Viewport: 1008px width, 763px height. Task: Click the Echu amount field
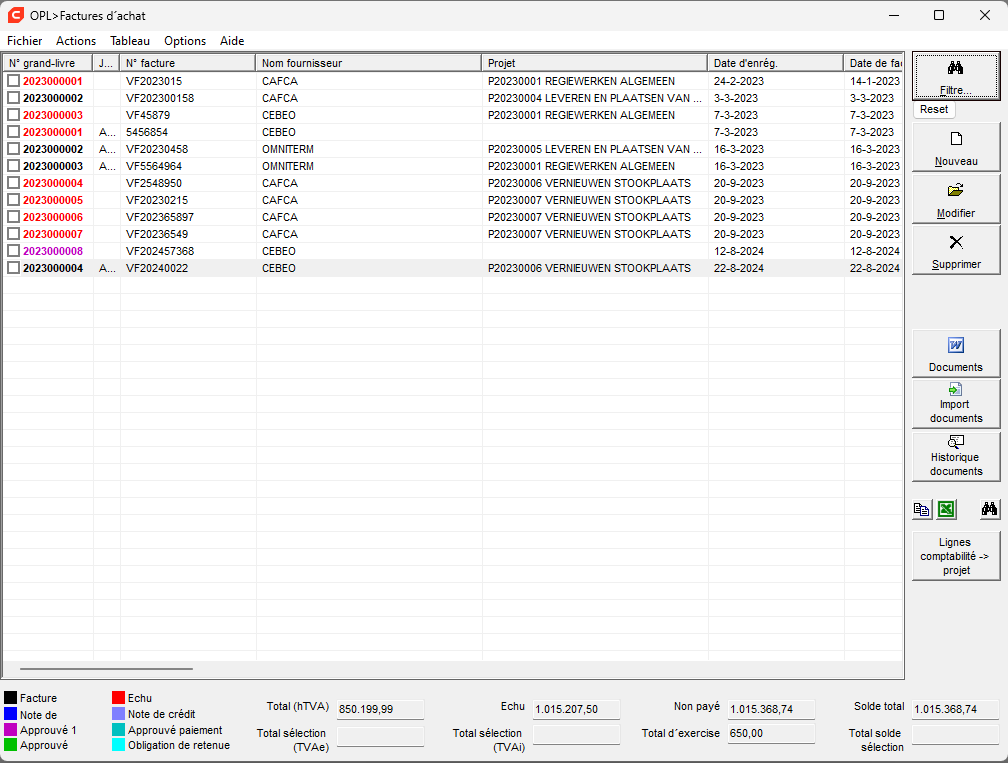coord(577,709)
